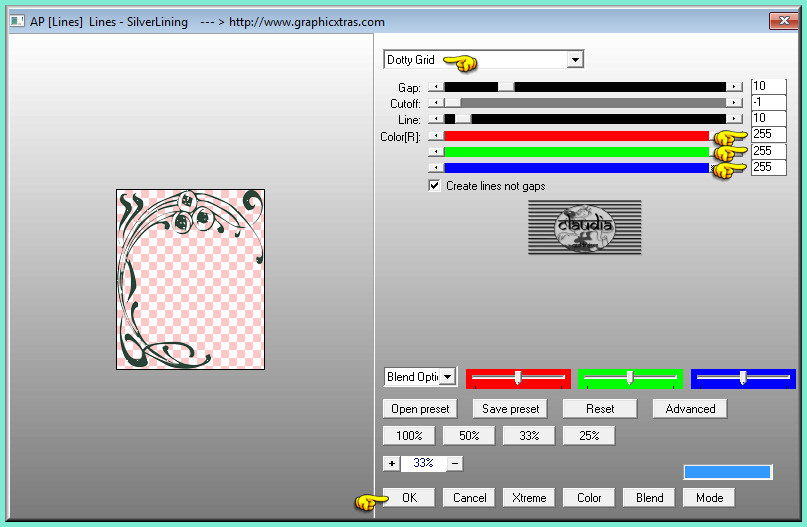Click the green value field
This screenshot has height=527, width=807.
pyautogui.click(x=768, y=151)
